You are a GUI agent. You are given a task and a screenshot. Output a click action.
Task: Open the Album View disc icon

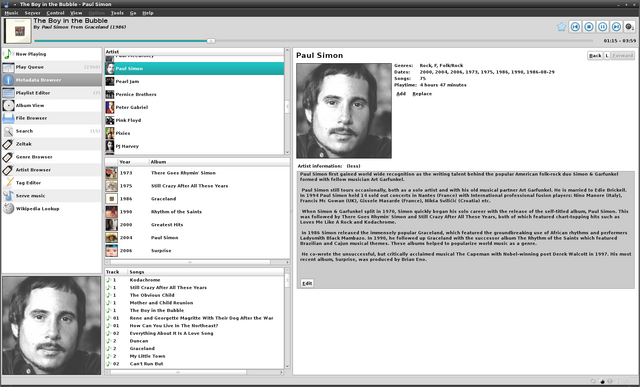point(8,105)
